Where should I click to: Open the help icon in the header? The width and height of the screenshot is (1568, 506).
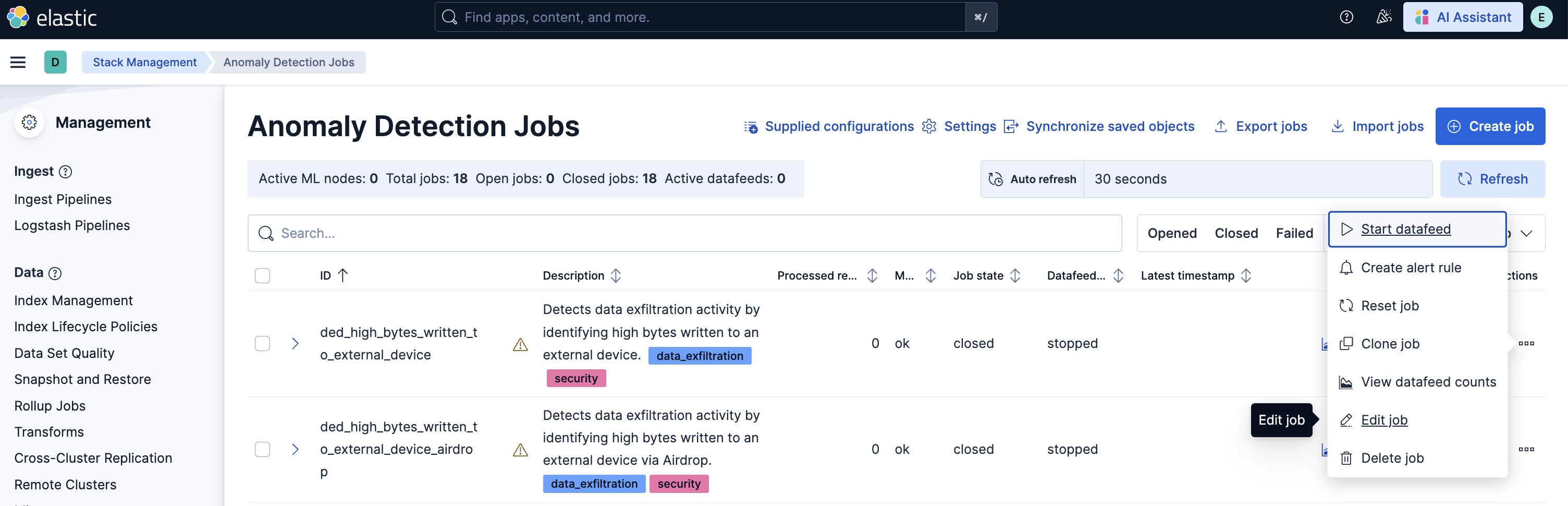click(x=1346, y=17)
